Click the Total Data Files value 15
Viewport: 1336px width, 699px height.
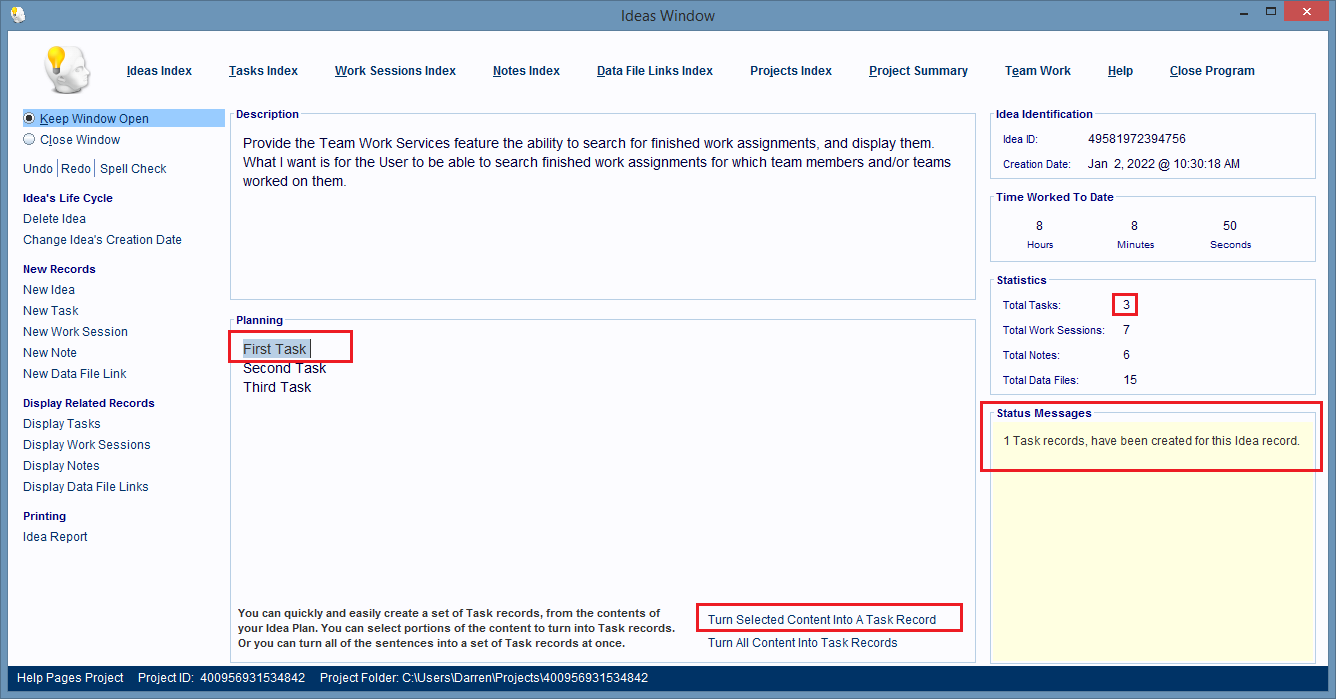[x=1129, y=380]
